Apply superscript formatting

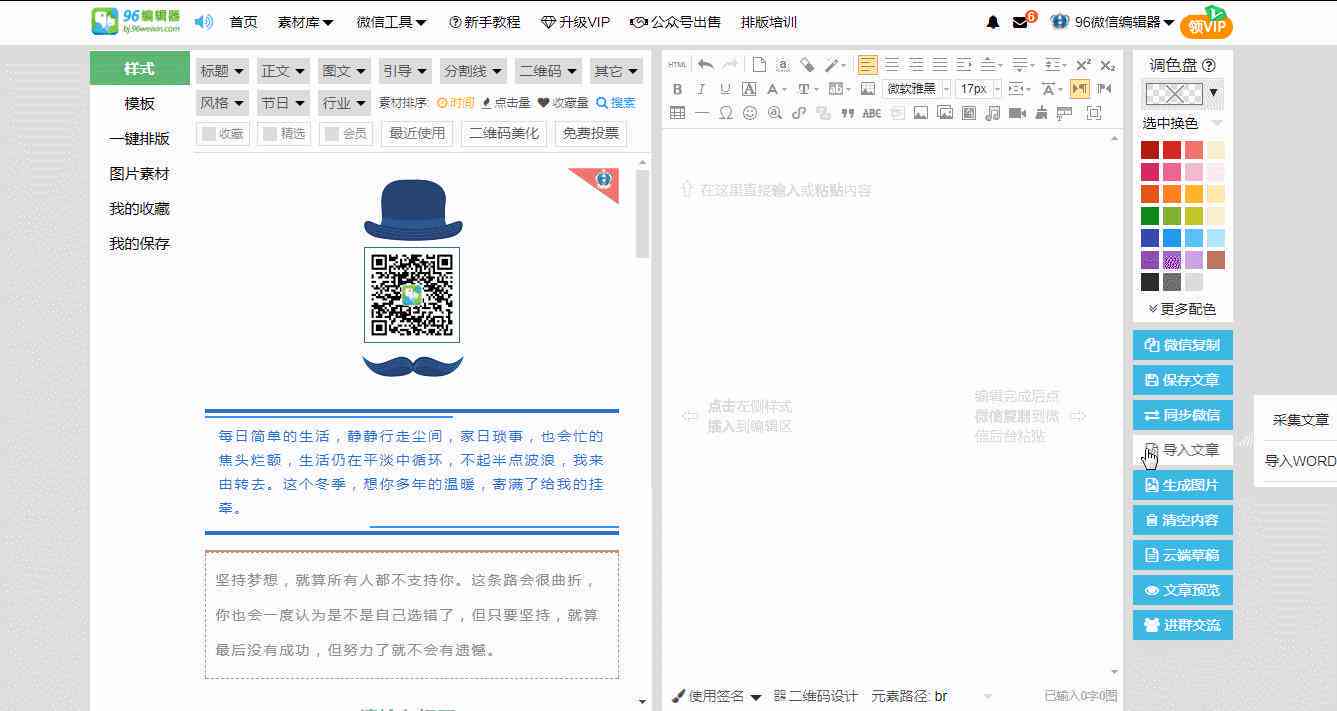(1084, 65)
